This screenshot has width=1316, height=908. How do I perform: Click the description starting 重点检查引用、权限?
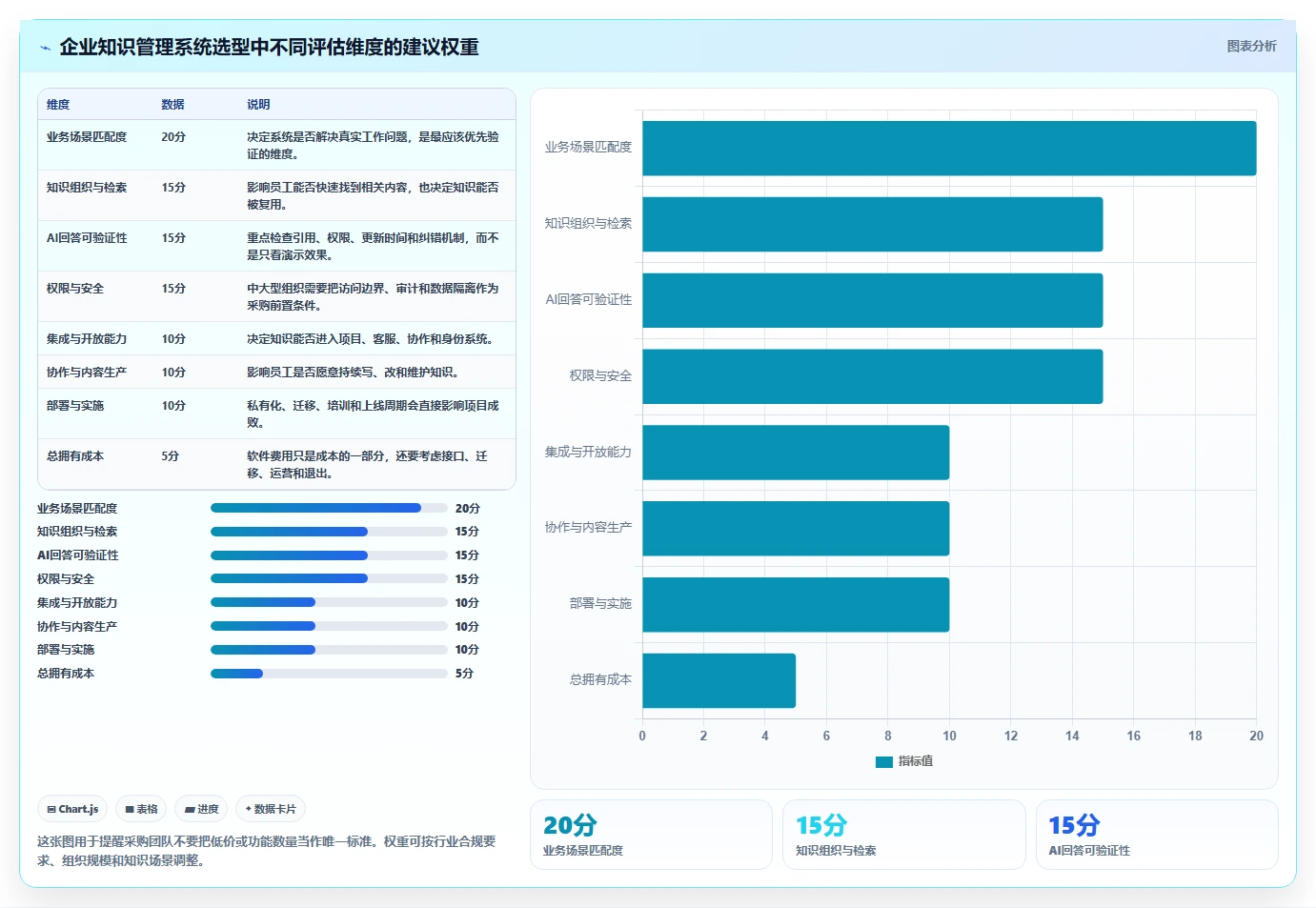[x=373, y=247]
